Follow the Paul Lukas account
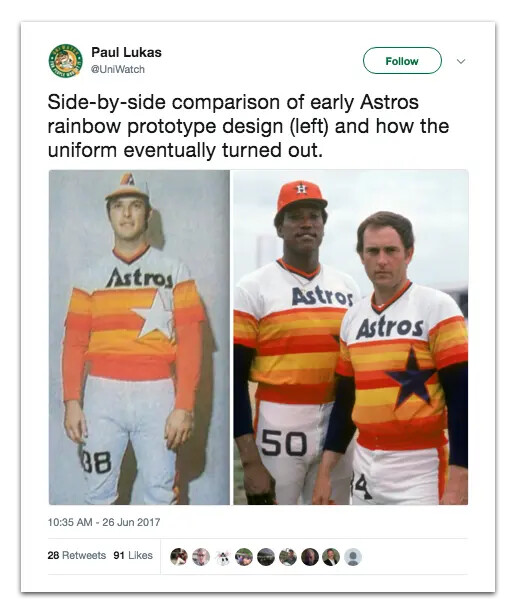Image resolution: width=515 pixels, height=615 pixels. click(402, 61)
